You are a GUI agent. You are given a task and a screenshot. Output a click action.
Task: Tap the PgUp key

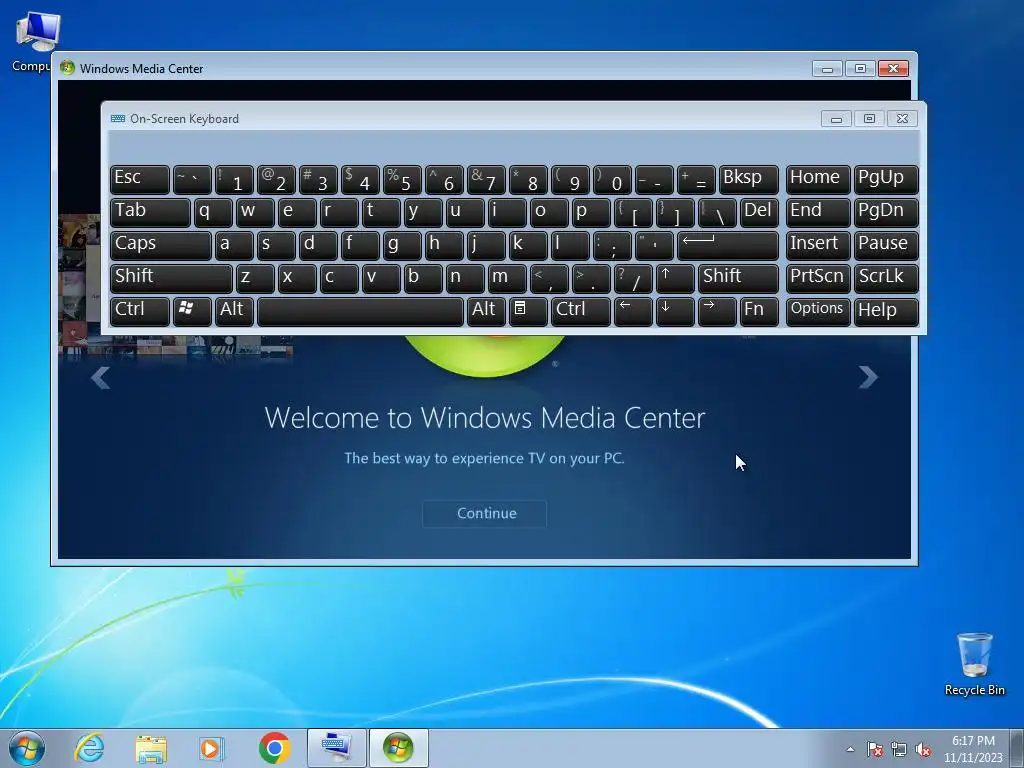[x=886, y=180]
